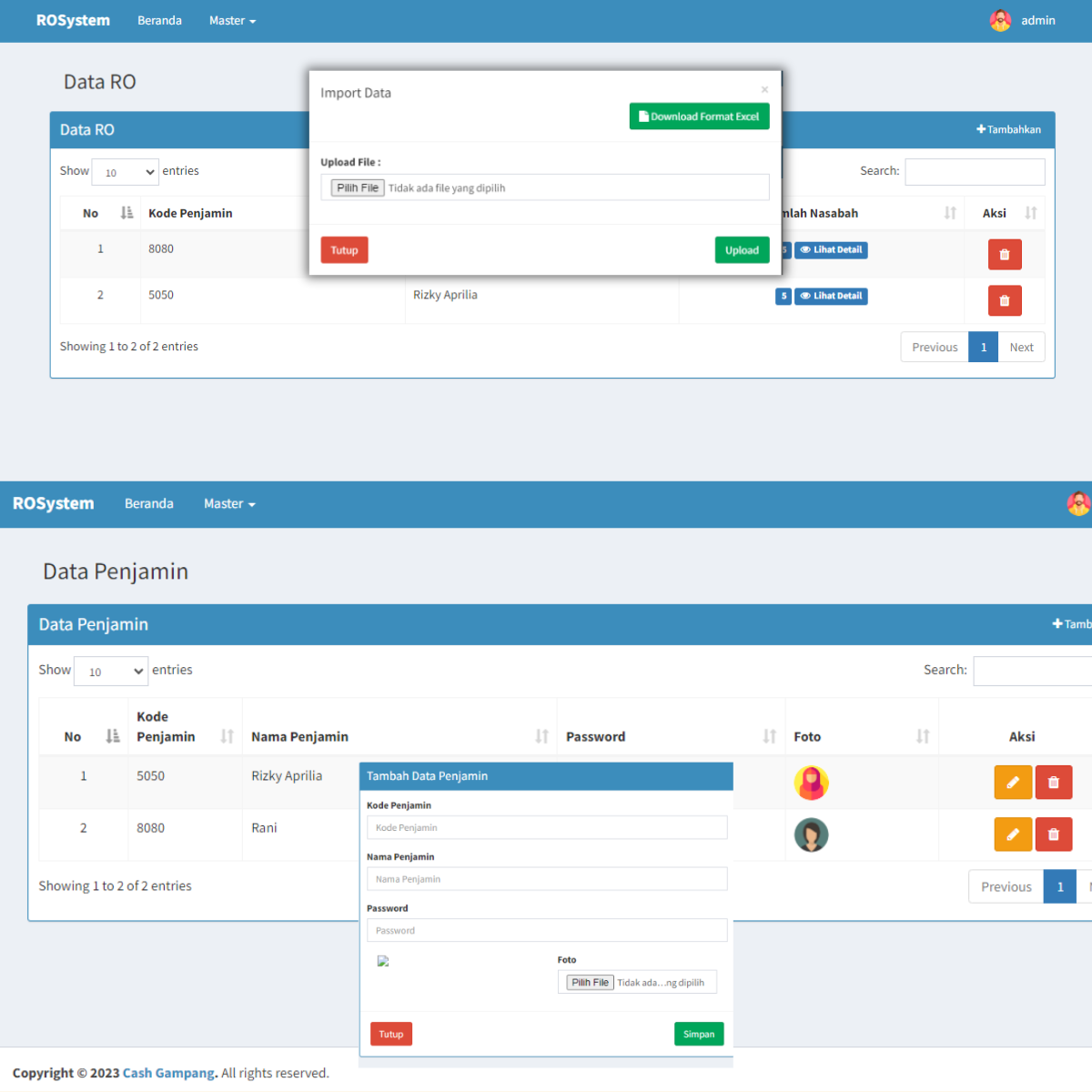Click Tambahkan on the Data RO panel
Viewport: 1092px width, 1092px height.
tap(1008, 129)
